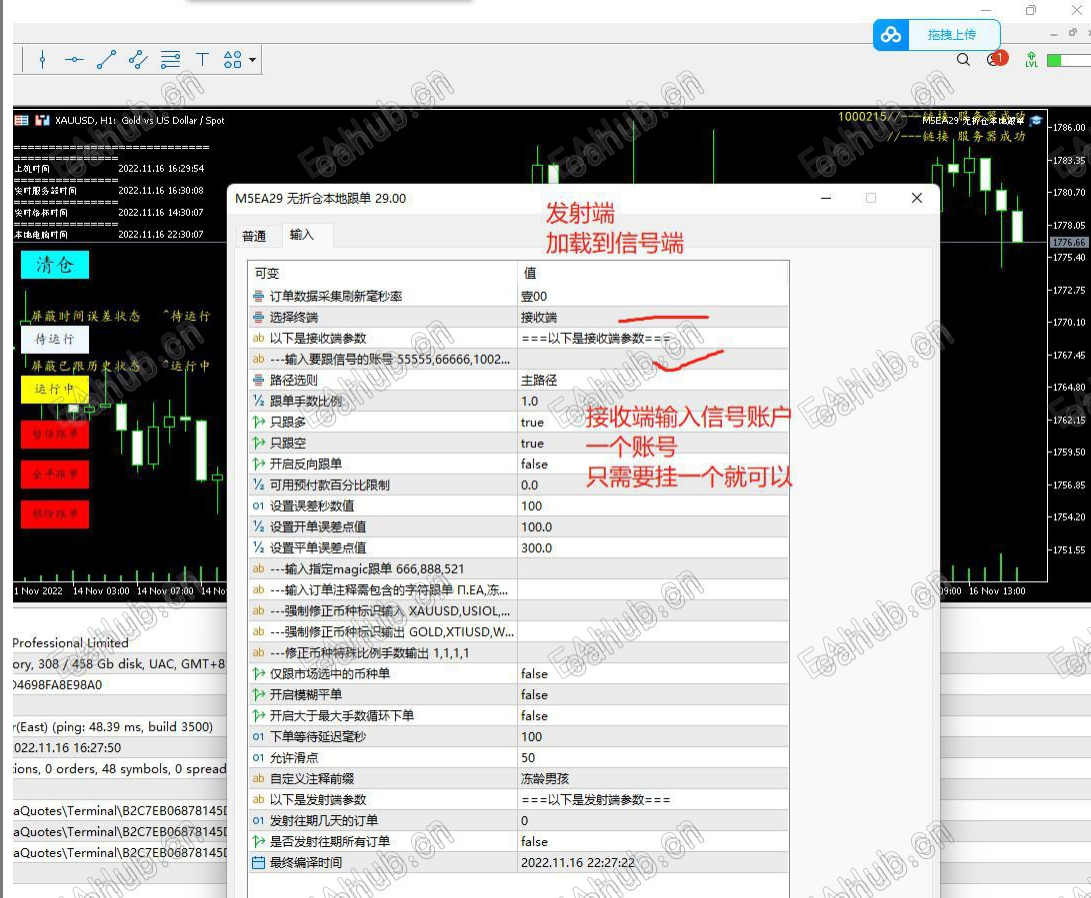This screenshot has height=898, width=1091.
Task: Open 路径选则 dropdown value 主路径
Action: click(x=653, y=380)
